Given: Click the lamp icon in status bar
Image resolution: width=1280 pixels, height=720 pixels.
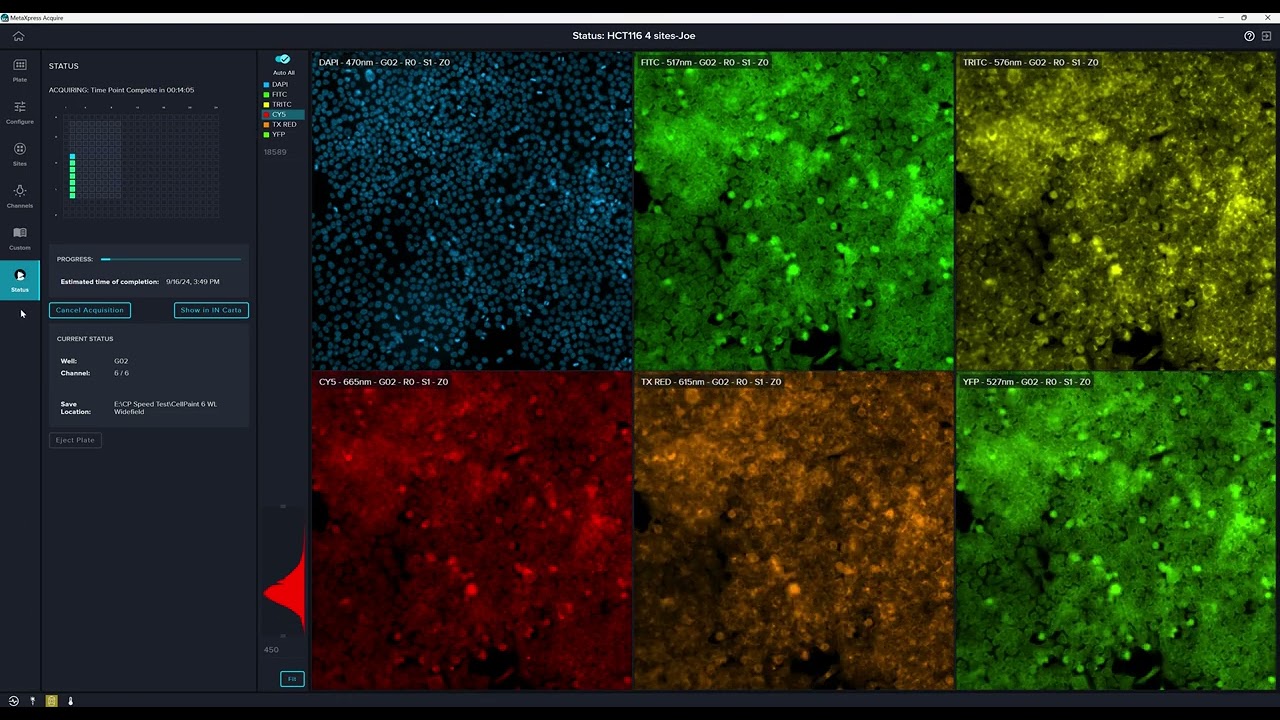Looking at the screenshot, I should tap(32, 701).
